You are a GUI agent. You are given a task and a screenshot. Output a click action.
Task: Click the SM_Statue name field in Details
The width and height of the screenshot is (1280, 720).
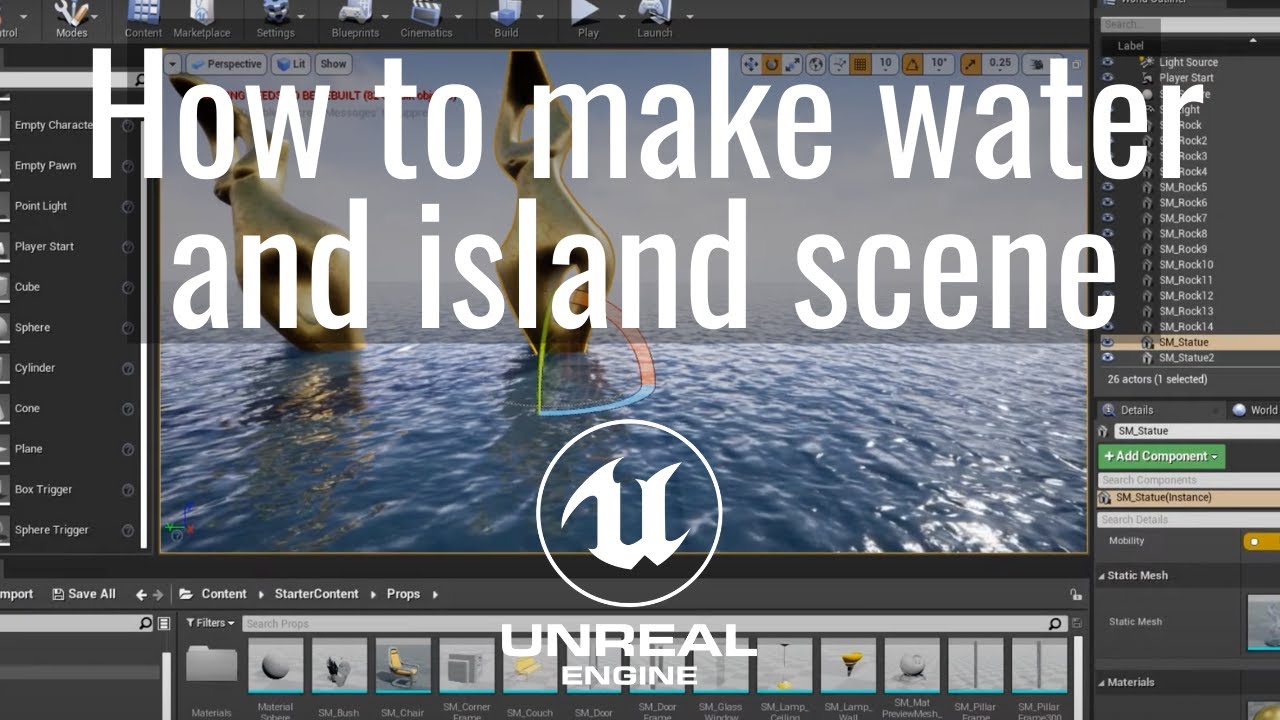click(1197, 431)
